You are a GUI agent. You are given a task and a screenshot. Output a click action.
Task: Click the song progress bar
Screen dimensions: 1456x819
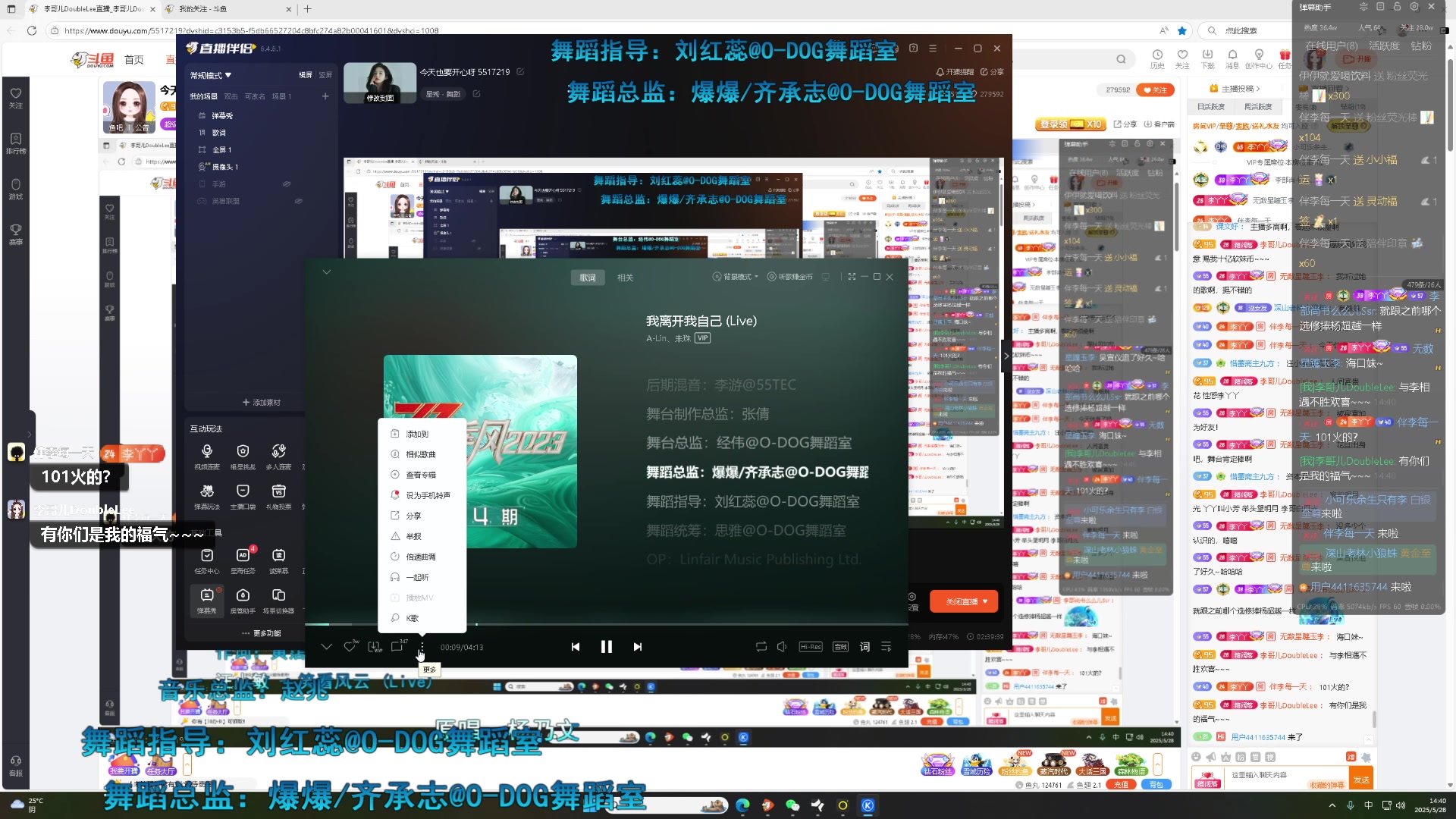point(607,624)
